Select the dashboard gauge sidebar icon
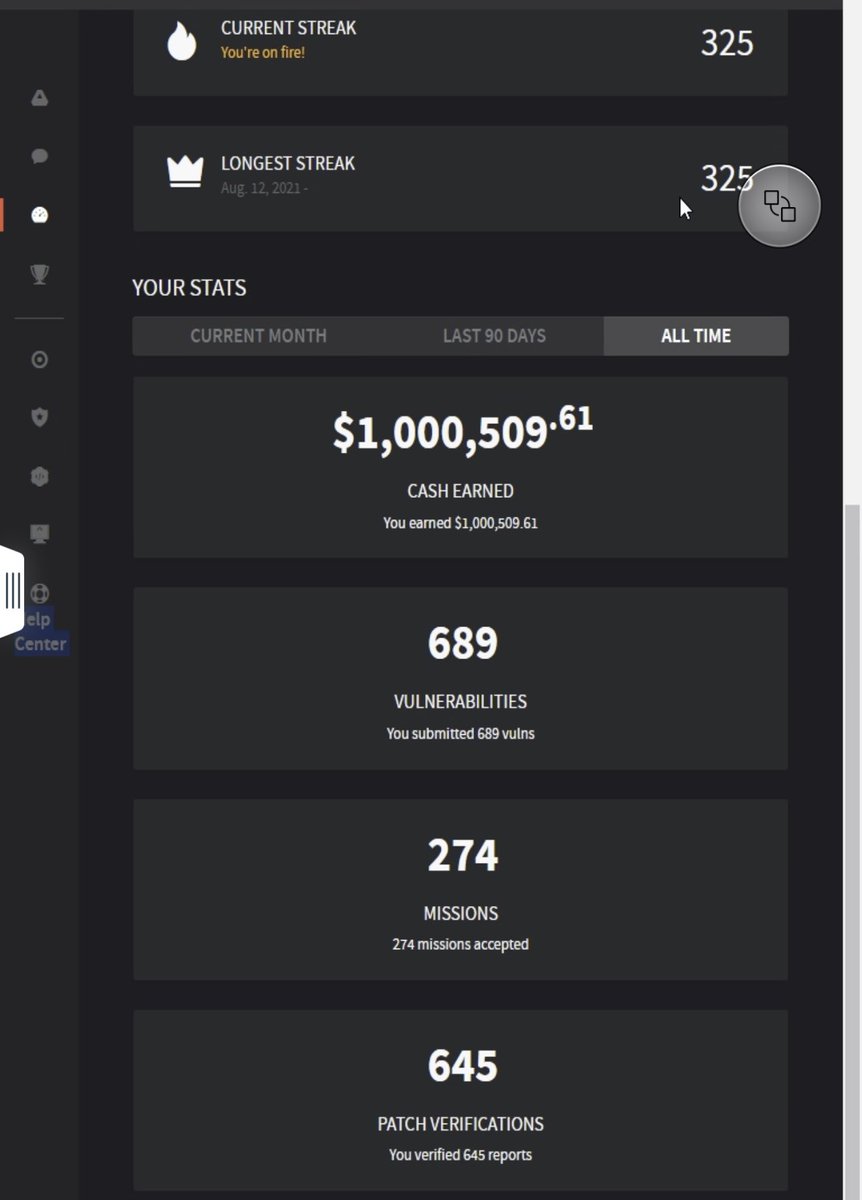The height and width of the screenshot is (1200, 862). [39, 214]
